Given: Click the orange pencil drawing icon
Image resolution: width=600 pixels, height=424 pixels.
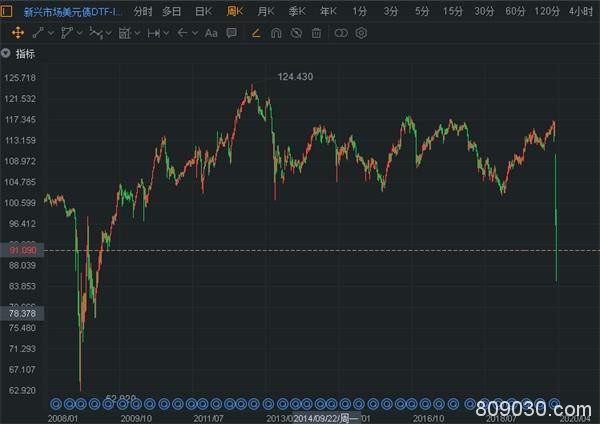Looking at the screenshot, I should tap(256, 33).
